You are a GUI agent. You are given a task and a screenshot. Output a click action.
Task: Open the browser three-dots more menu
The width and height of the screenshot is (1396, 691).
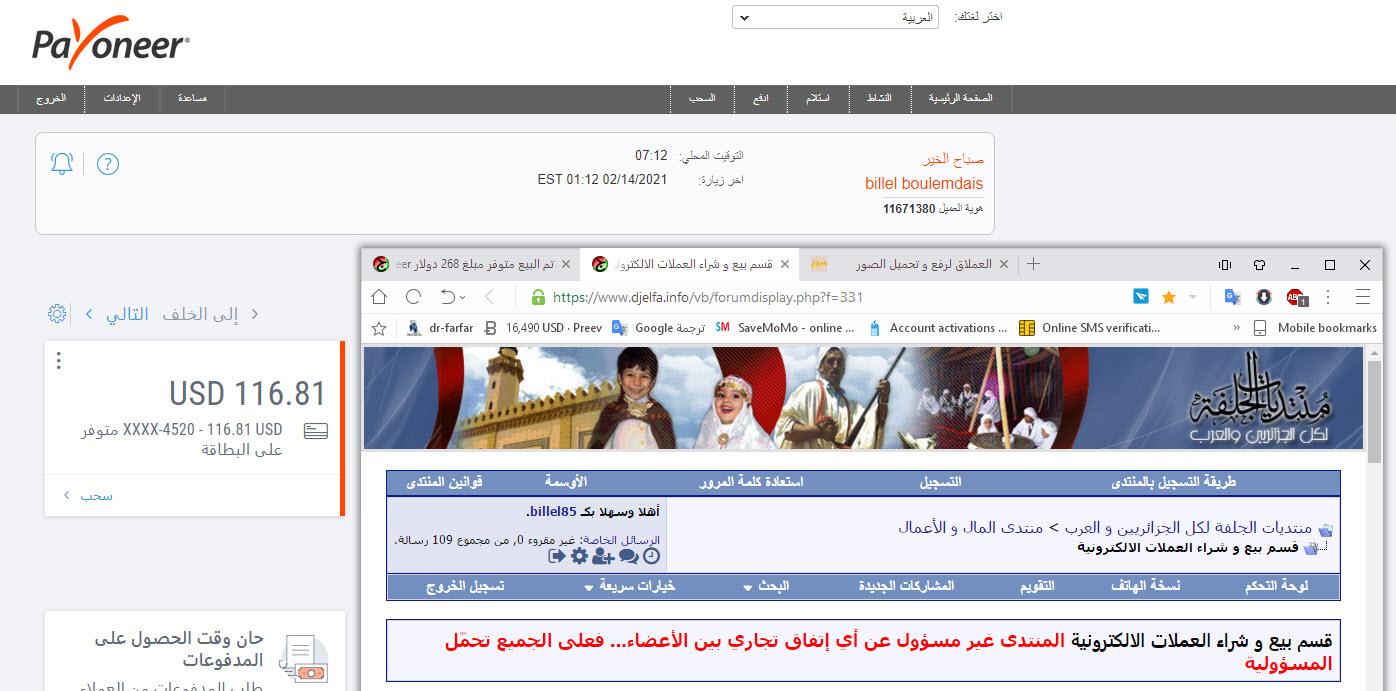[x=1329, y=297]
